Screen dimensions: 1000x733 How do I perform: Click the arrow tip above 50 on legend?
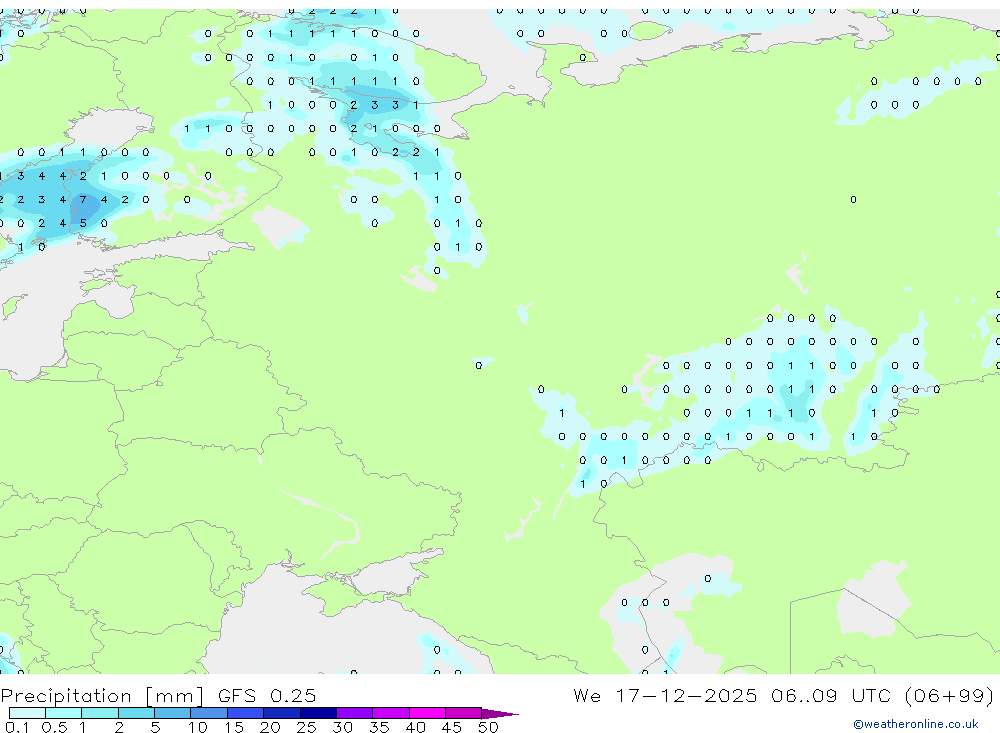500,714
